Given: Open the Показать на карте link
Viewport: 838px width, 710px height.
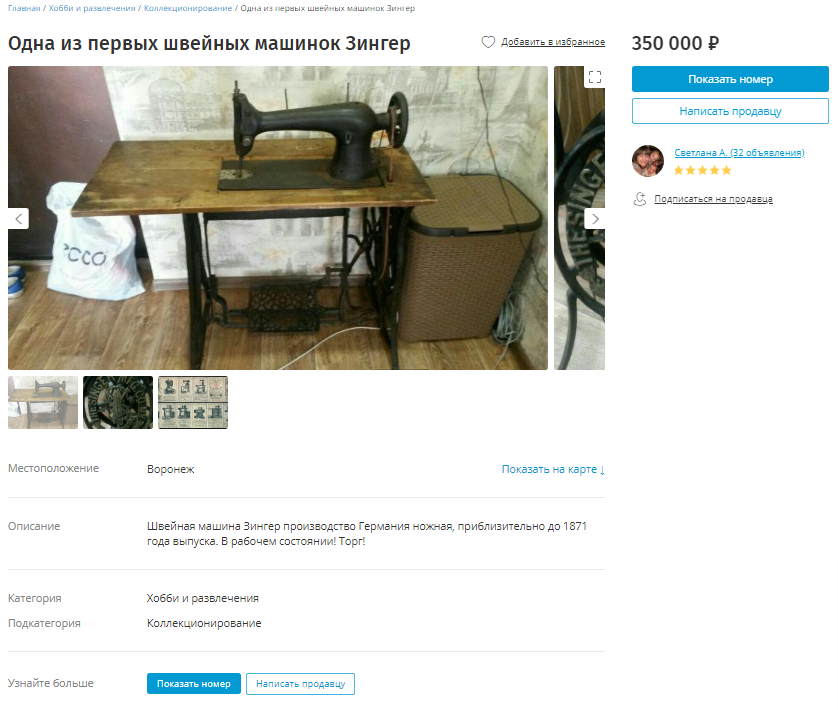Looking at the screenshot, I should coord(553,469).
